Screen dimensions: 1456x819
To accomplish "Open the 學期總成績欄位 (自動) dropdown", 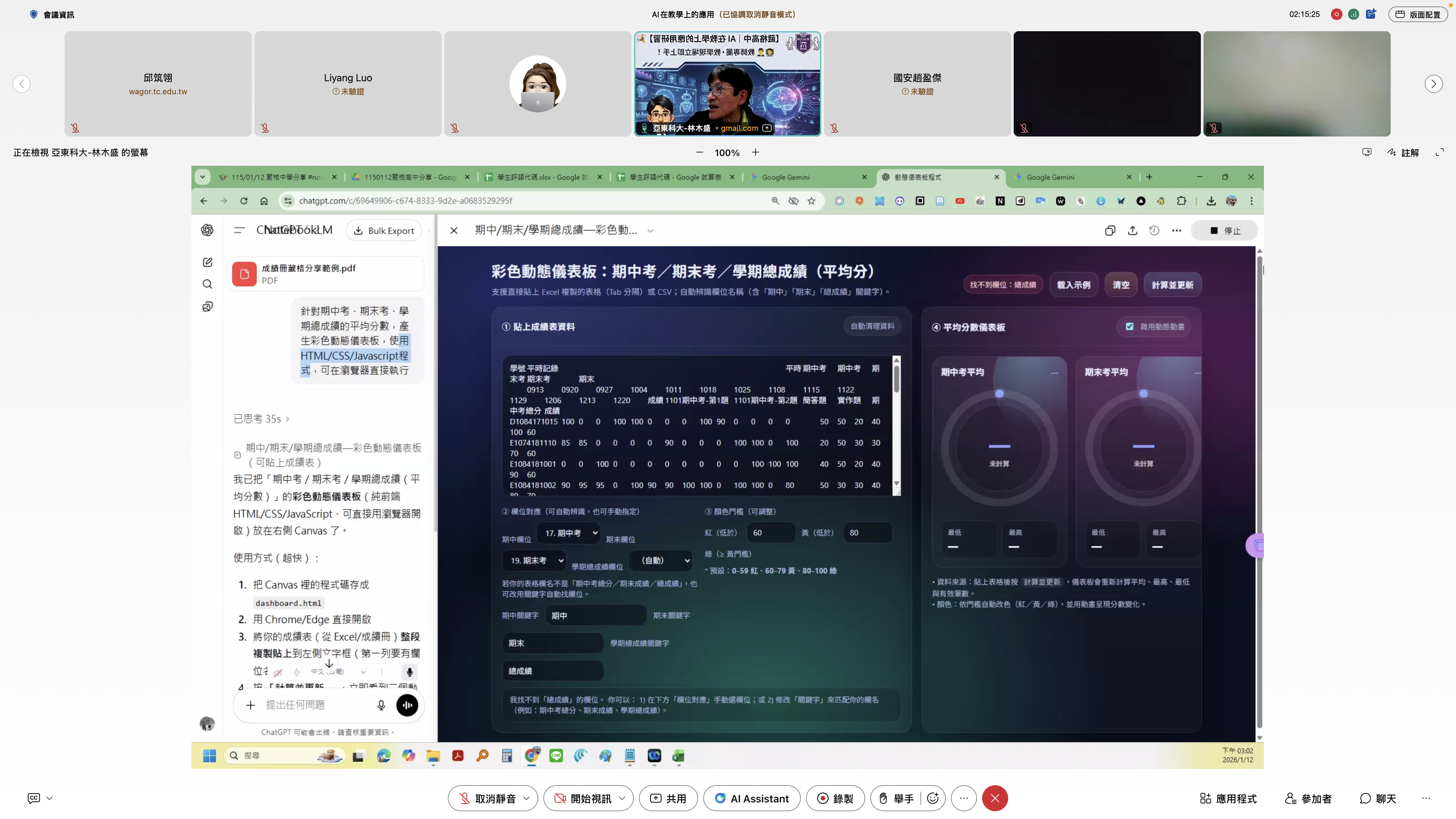I will [660, 561].
